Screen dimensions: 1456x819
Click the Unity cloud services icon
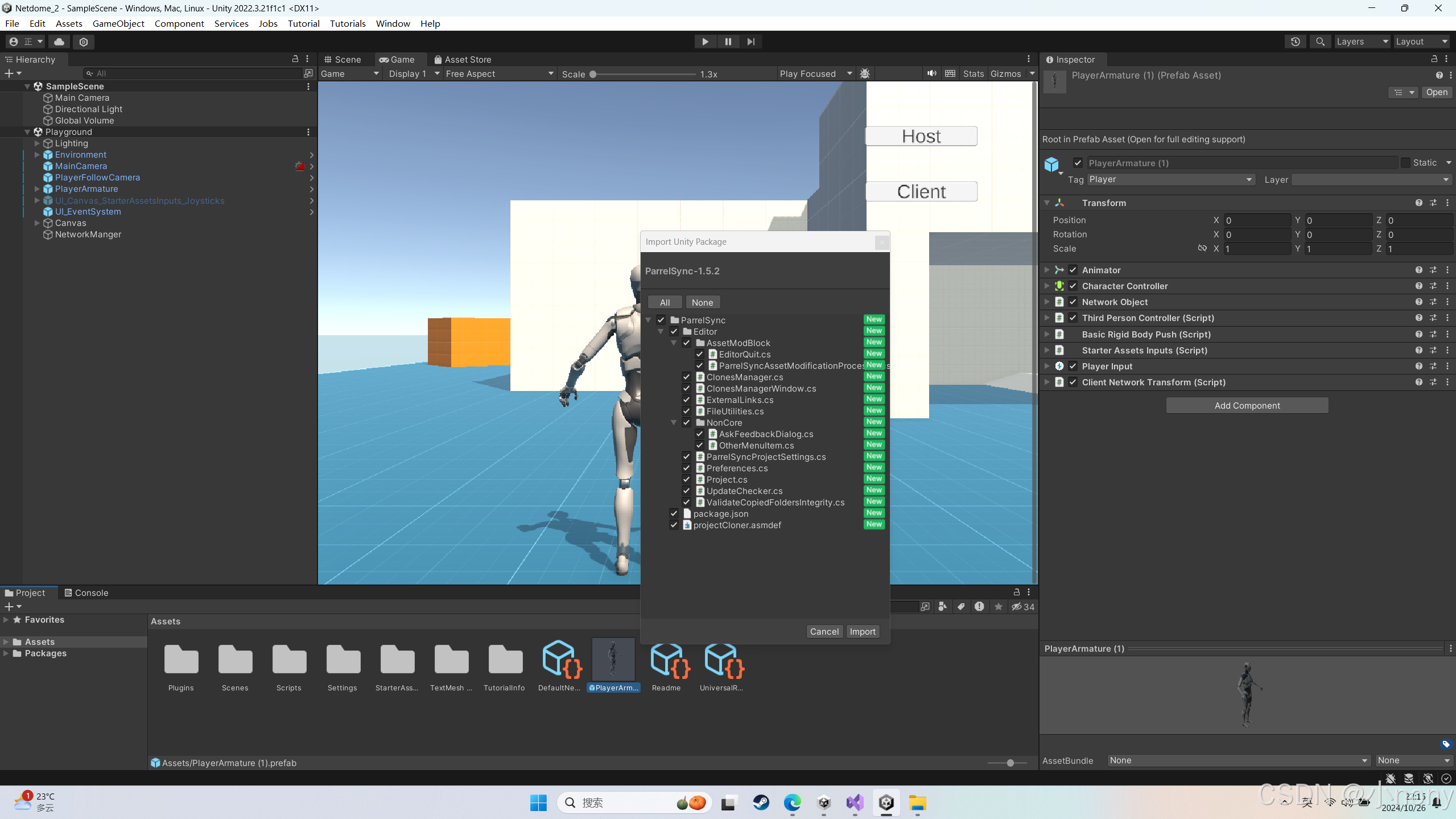pos(59,42)
